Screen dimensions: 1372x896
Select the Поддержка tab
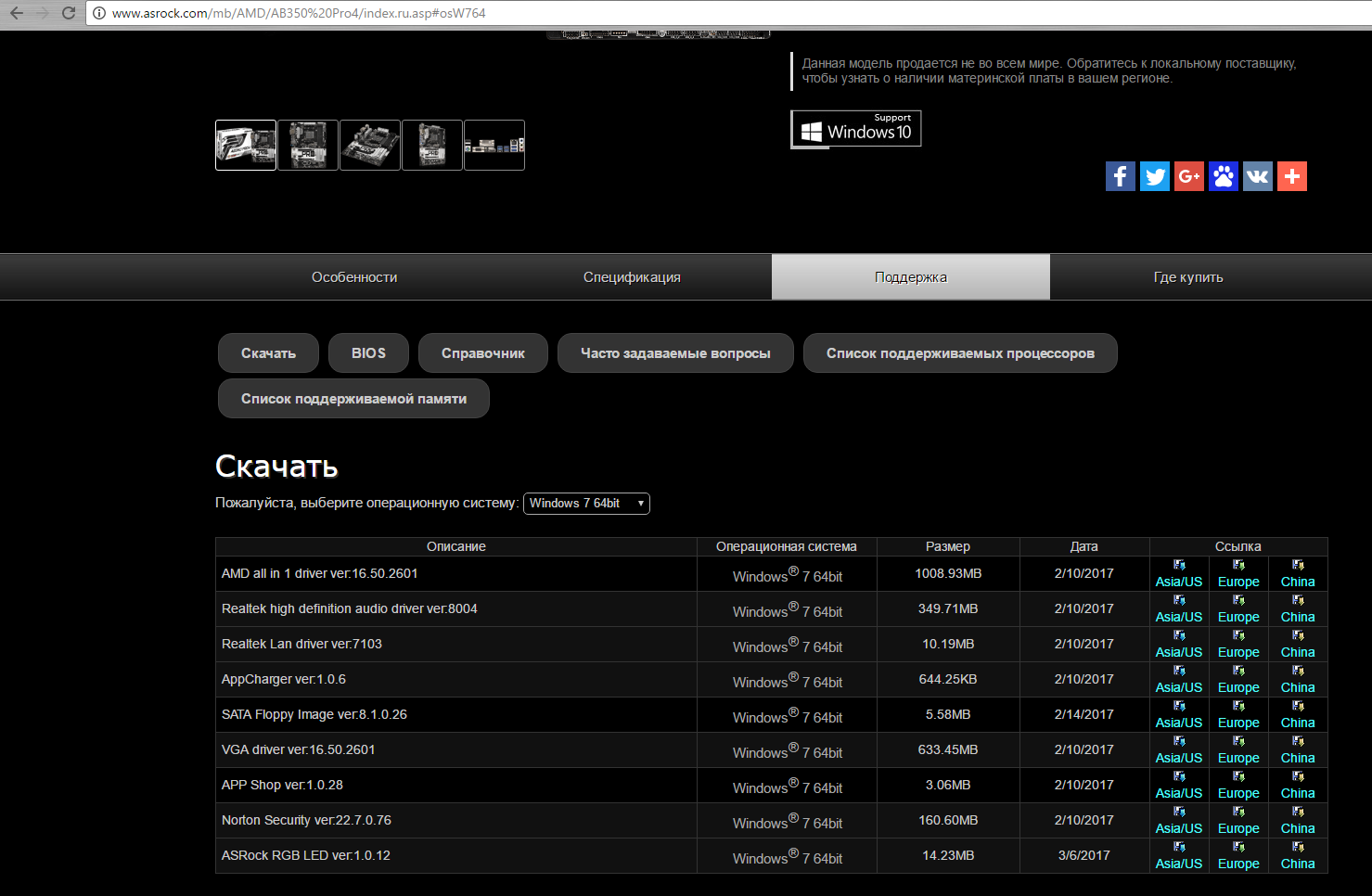[911, 277]
